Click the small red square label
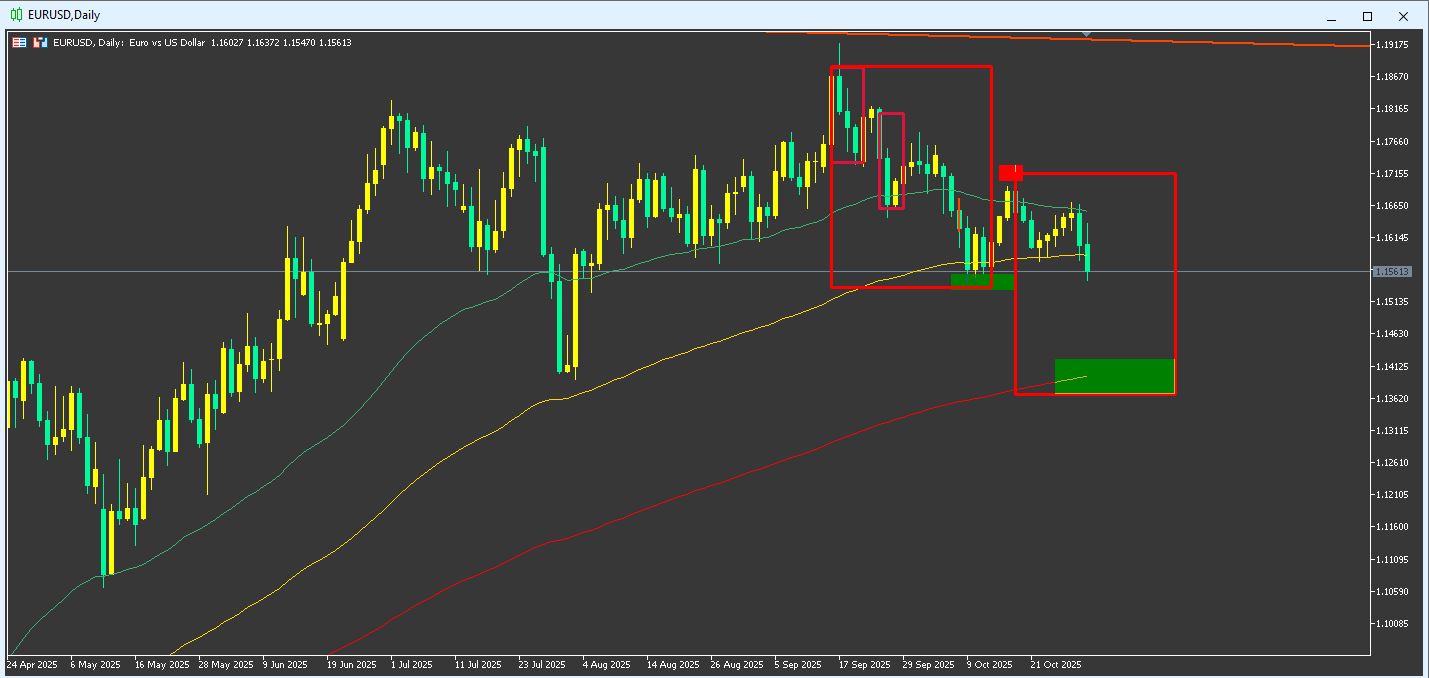This screenshot has width=1429, height=678. pyautogui.click(x=1010, y=173)
